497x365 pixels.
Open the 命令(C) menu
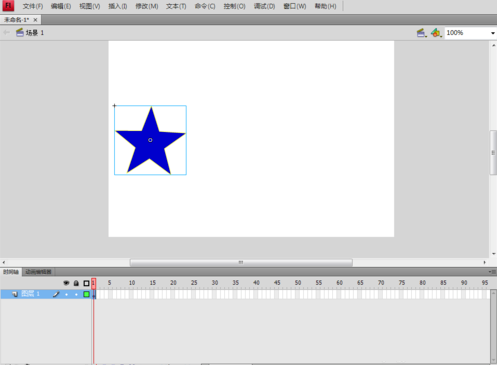[205, 6]
